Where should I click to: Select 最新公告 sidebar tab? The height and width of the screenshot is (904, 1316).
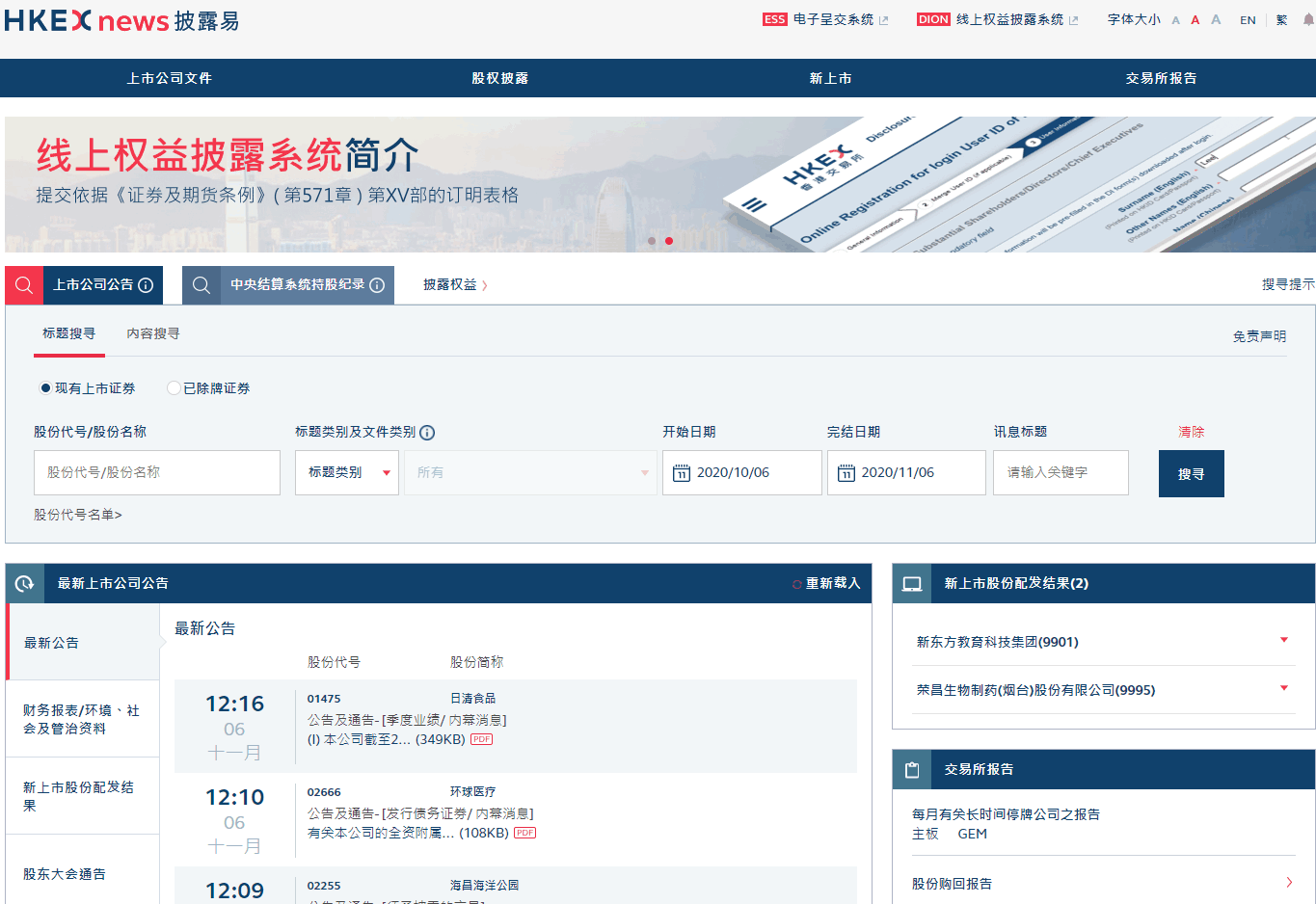click(x=83, y=642)
